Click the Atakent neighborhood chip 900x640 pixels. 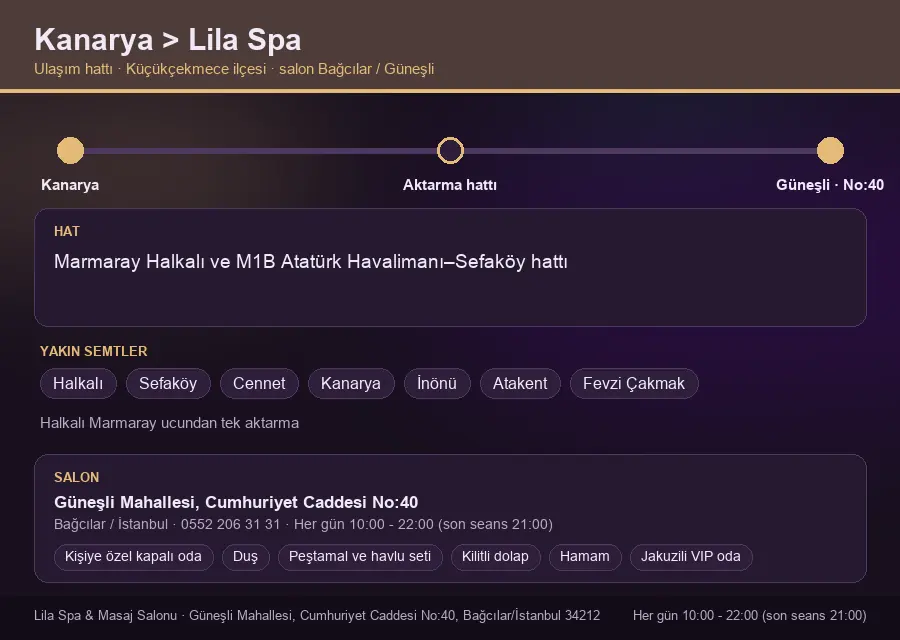[520, 383]
